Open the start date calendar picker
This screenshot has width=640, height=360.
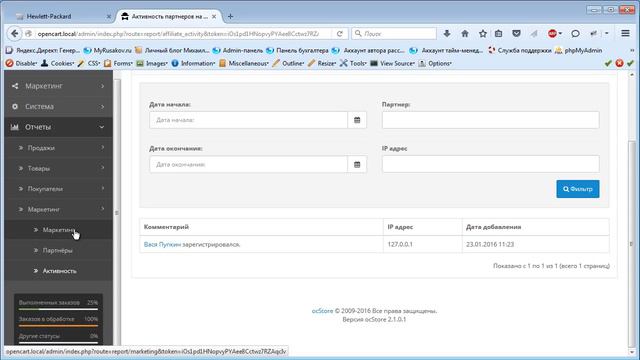pos(357,120)
